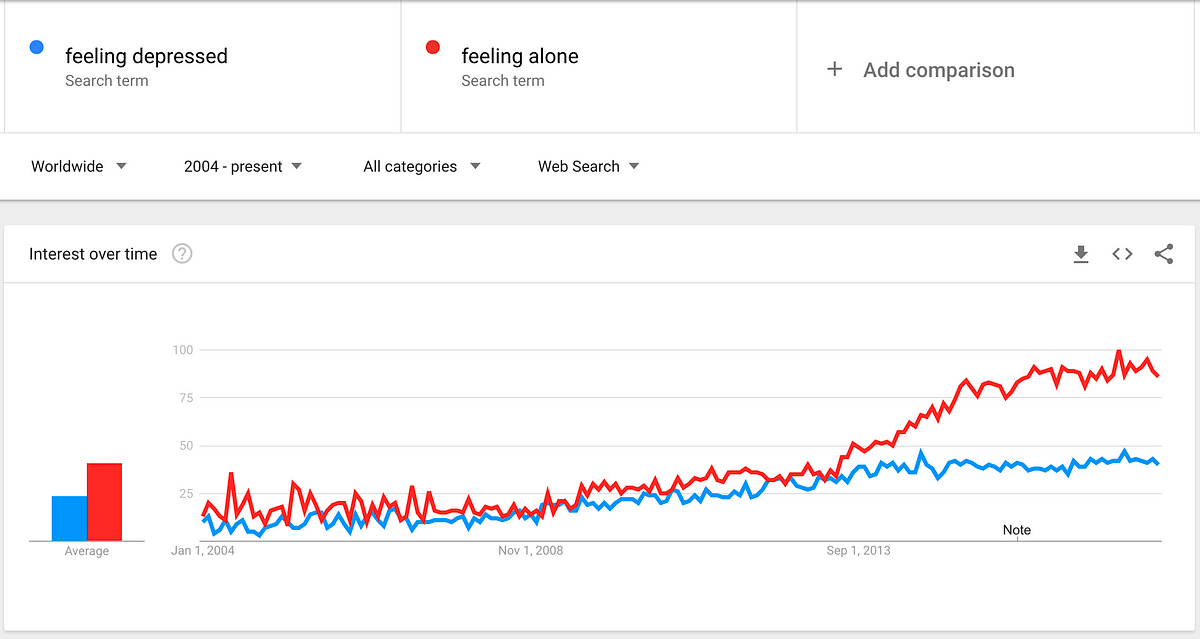
Task: Click the Add comparison text
Action: (x=939, y=70)
